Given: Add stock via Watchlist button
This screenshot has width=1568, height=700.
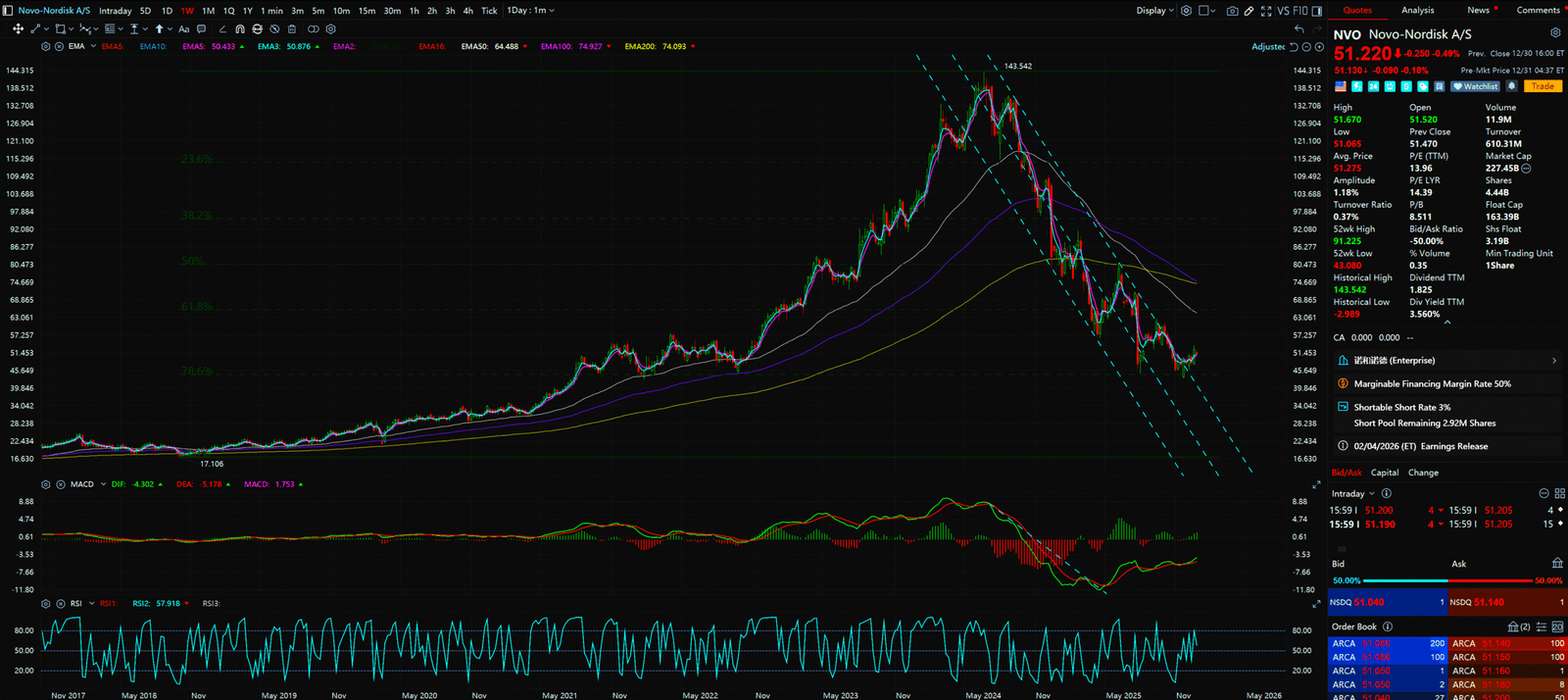Looking at the screenshot, I should point(1476,86).
